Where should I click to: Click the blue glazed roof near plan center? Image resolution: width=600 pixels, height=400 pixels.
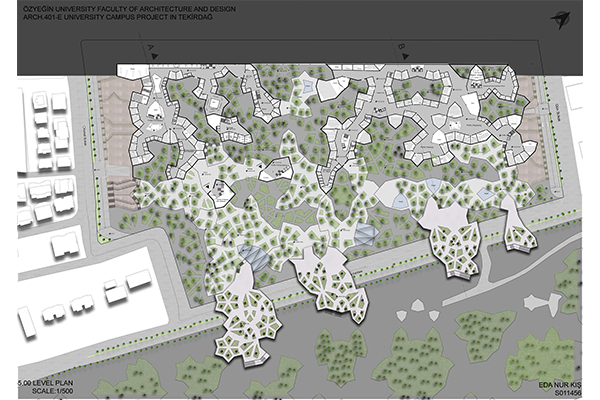[x=365, y=235]
